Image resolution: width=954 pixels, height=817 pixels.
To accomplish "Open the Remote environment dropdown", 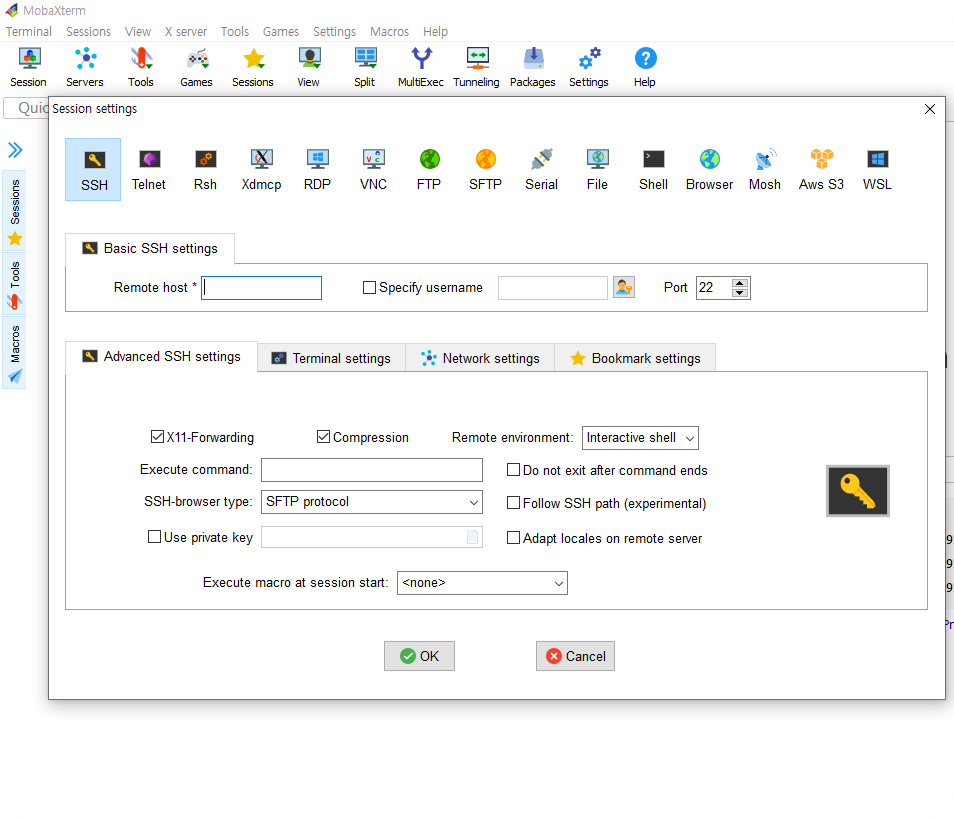I will pos(640,438).
